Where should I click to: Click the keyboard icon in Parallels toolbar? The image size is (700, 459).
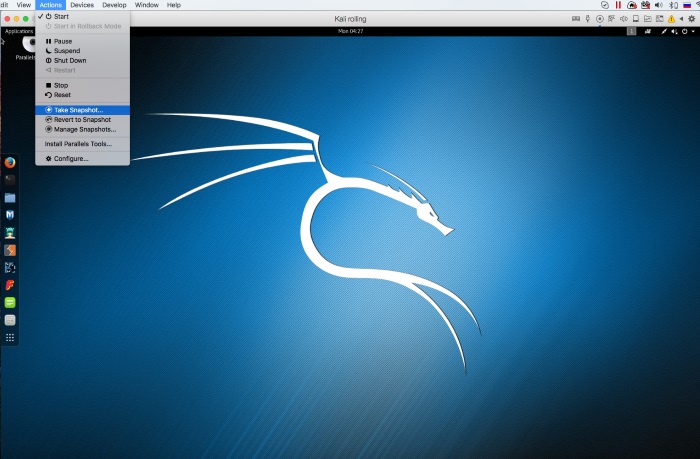point(576,19)
